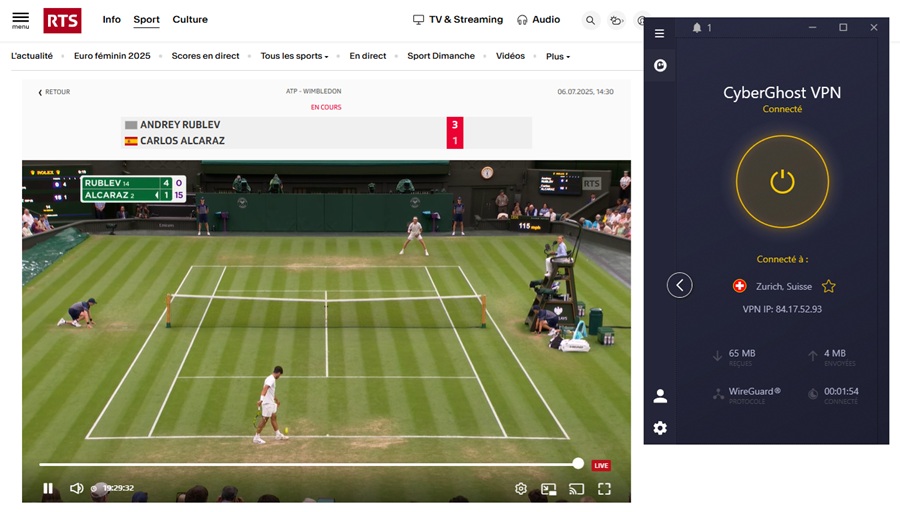Open the TV & Streaming link
The height and width of the screenshot is (512, 900).
tap(459, 20)
